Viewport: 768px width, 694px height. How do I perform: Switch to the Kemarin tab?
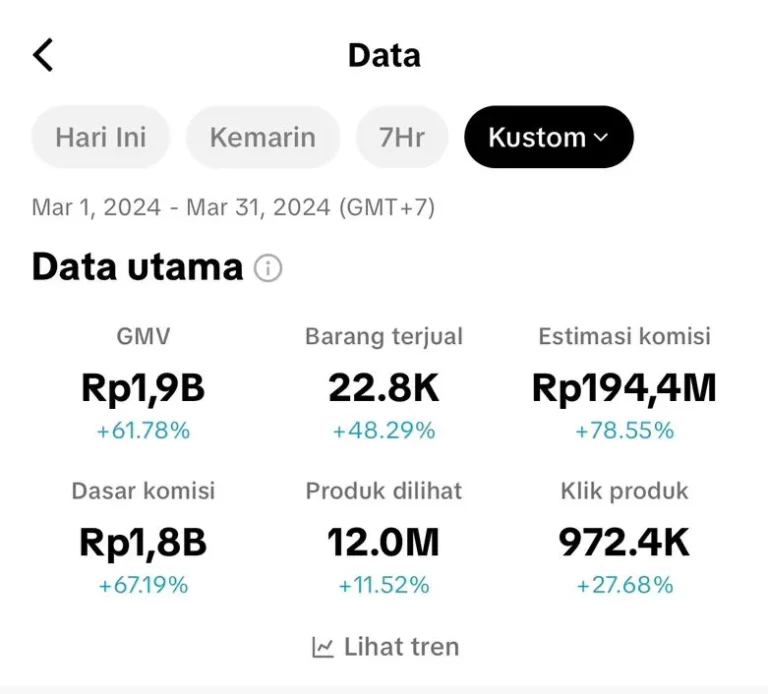tap(263, 137)
